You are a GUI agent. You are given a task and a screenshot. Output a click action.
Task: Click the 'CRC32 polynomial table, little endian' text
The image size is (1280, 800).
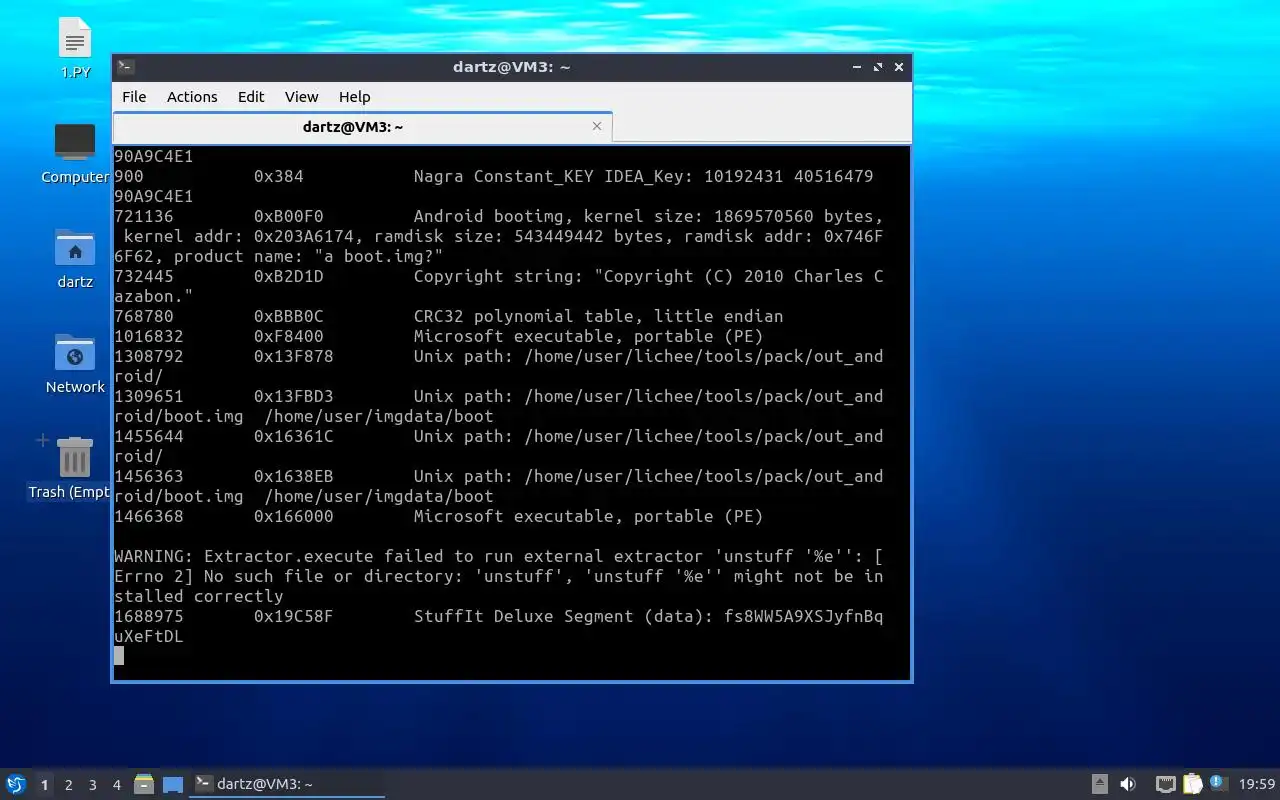[x=598, y=316]
